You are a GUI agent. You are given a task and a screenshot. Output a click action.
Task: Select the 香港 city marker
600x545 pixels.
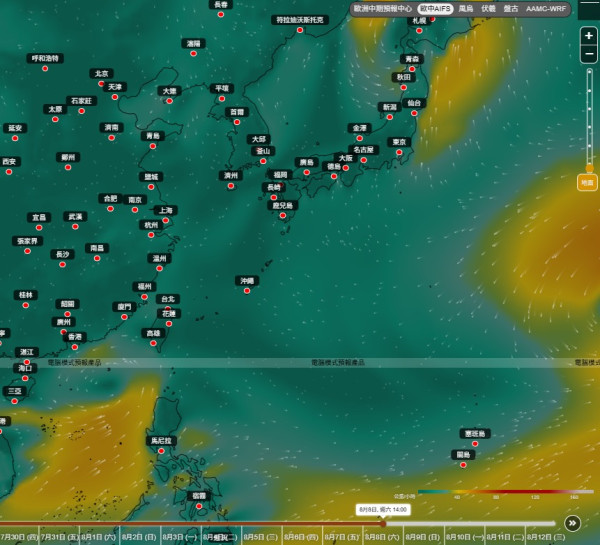pos(75,347)
